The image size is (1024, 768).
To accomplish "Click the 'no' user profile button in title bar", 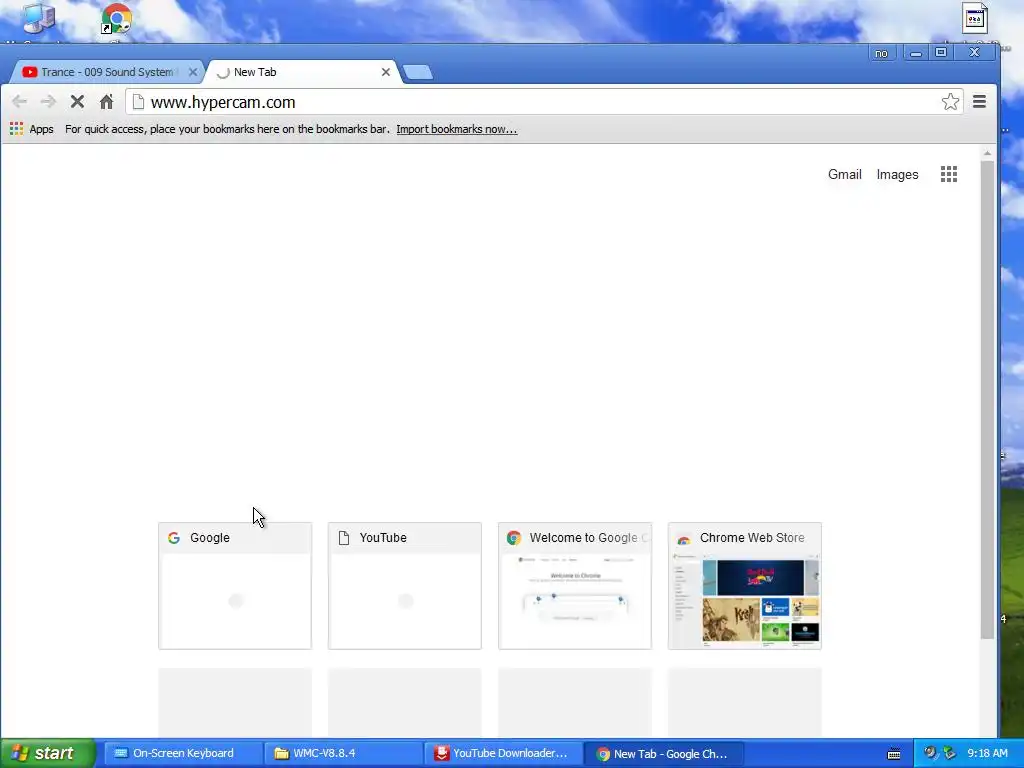I will point(881,53).
